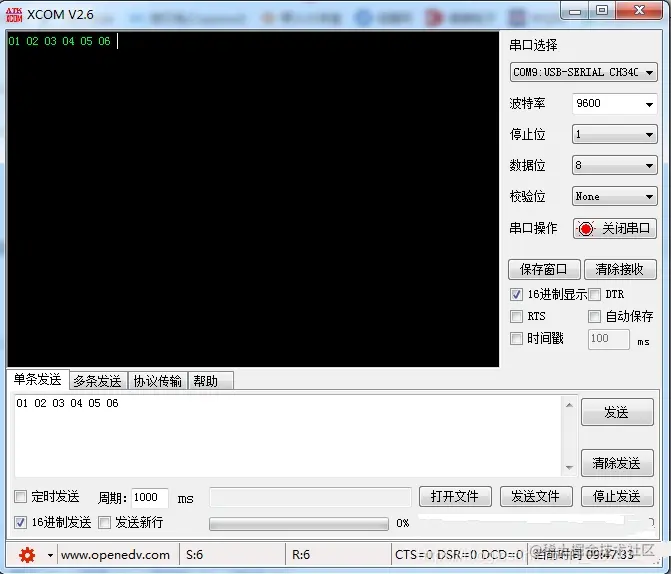Click the 清除发送 button

pos(617,463)
